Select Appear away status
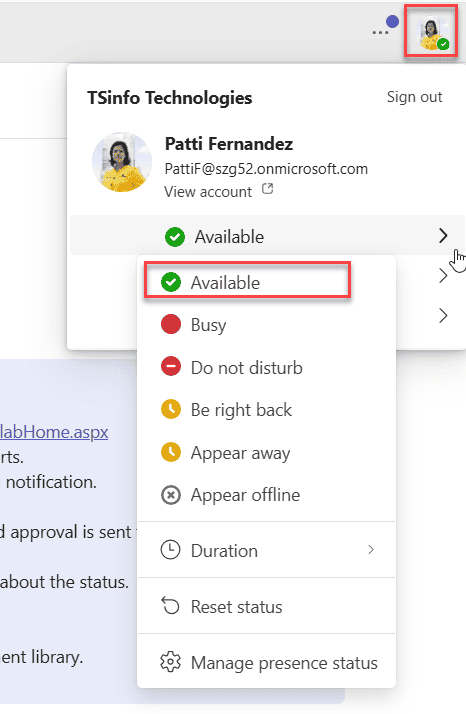 coord(266,453)
